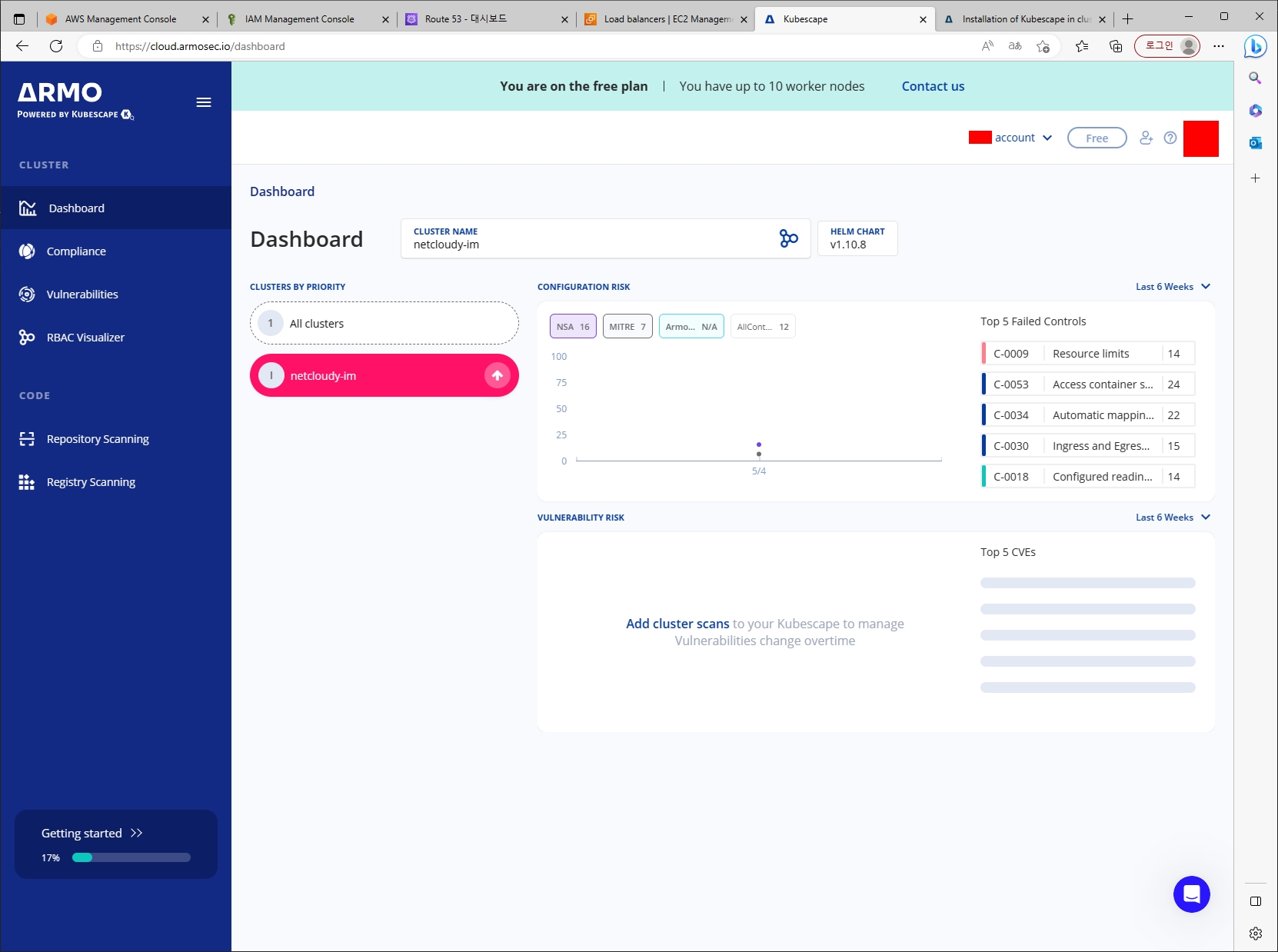The width and height of the screenshot is (1278, 952).
Task: Open Outlook in browser sidebar
Action: pos(1256,142)
